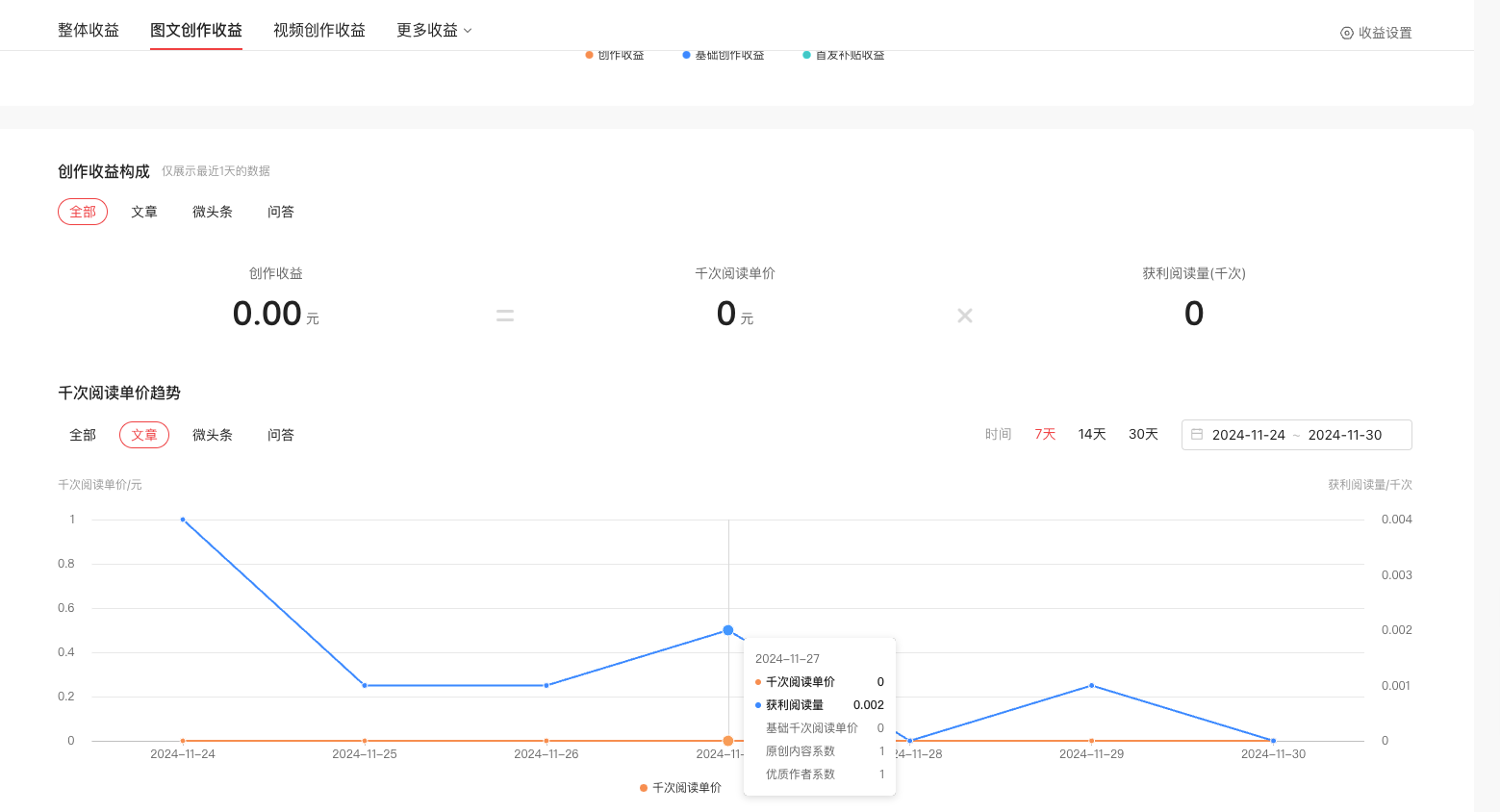Click orange point at 2024-11-27 on baseline
Image resolution: width=1500 pixels, height=812 pixels.
pos(728,741)
